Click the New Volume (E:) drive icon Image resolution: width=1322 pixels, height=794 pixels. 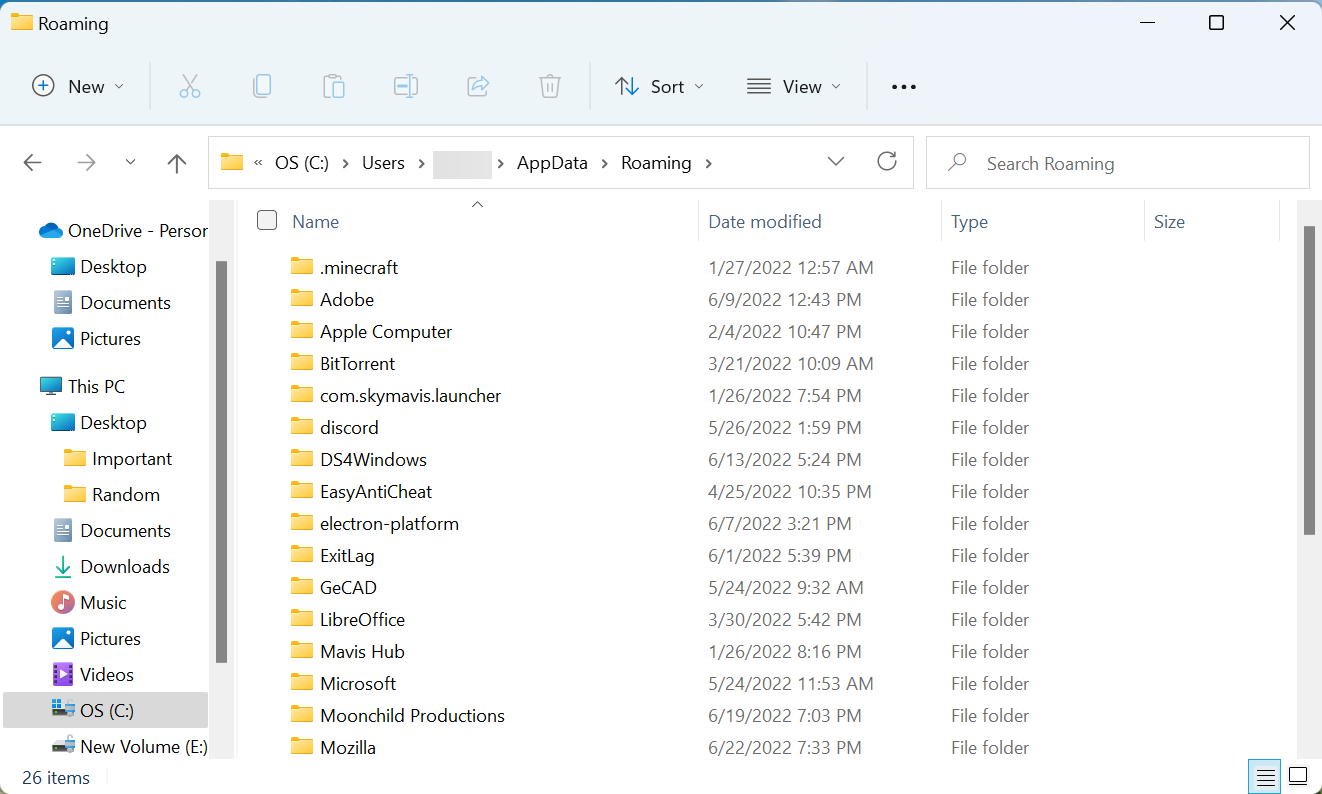[x=63, y=746]
